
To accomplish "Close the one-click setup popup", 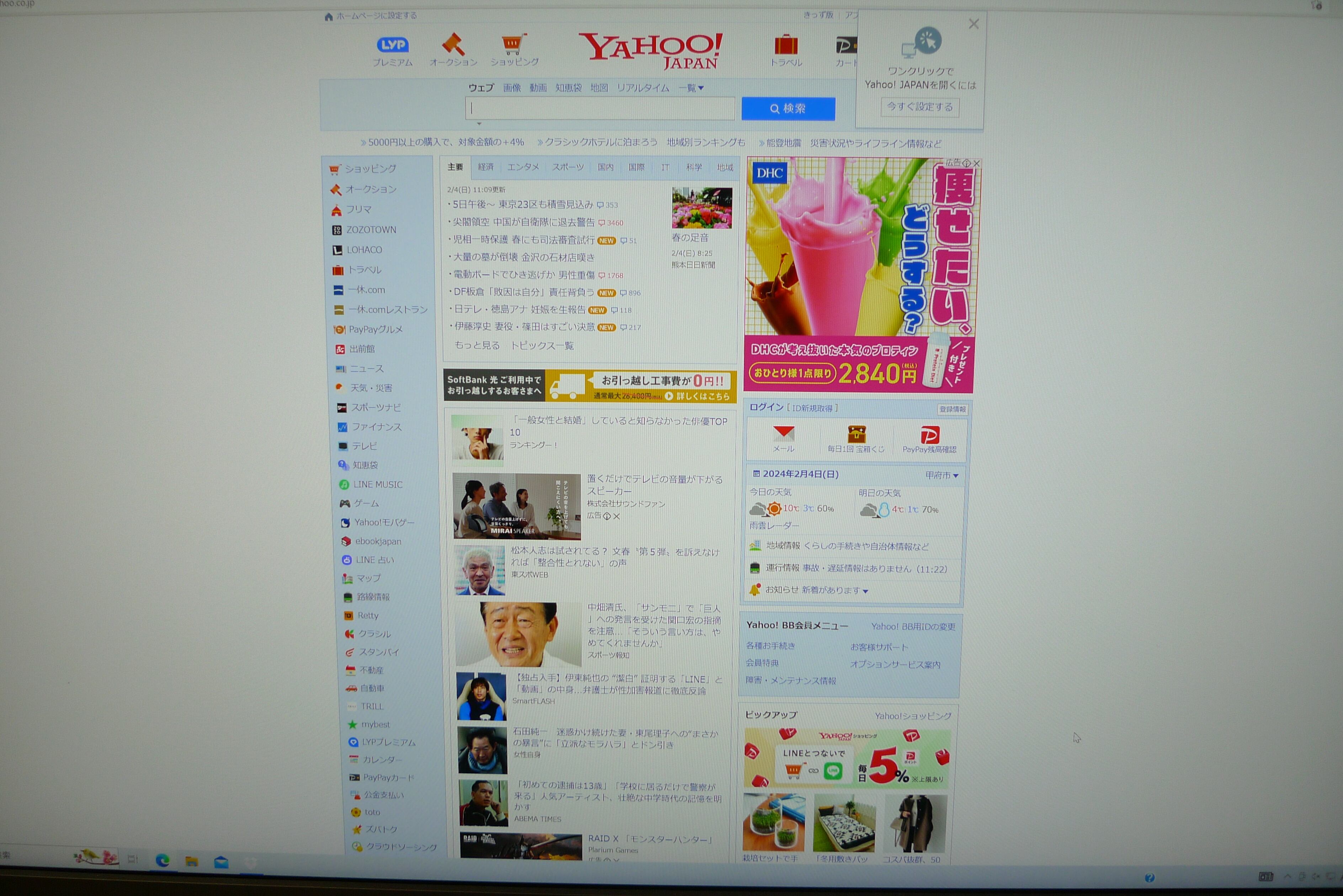I will click(974, 24).
